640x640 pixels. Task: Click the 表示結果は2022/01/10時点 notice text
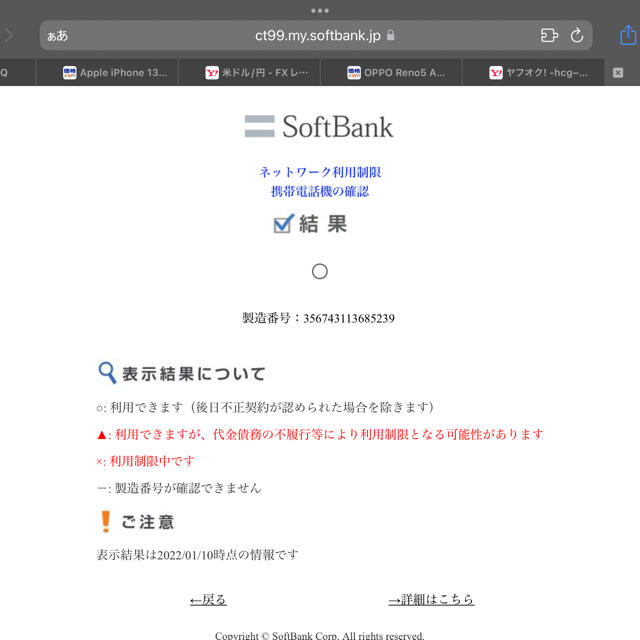(197, 555)
